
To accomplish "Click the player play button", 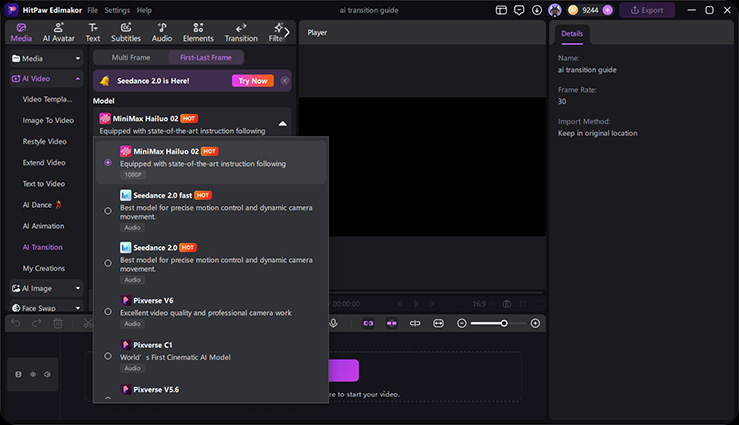I will tap(416, 304).
